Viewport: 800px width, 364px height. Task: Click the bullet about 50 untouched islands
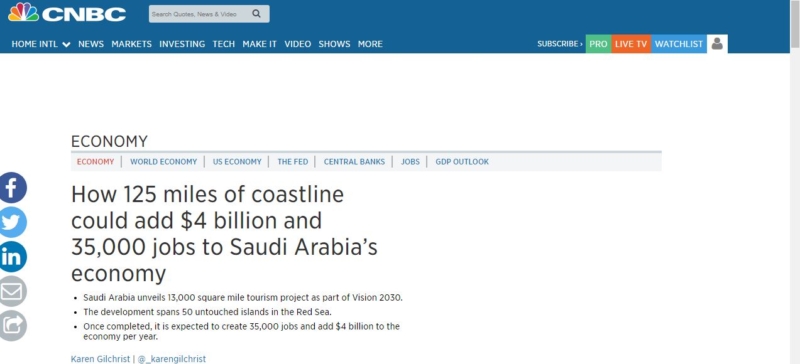point(208,312)
